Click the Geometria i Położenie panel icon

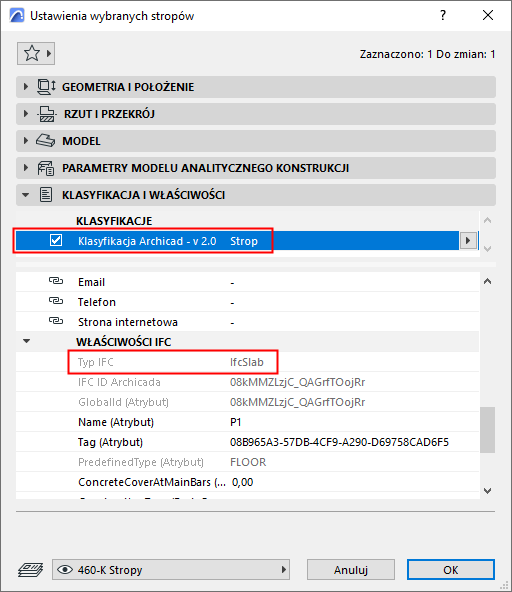point(46,87)
